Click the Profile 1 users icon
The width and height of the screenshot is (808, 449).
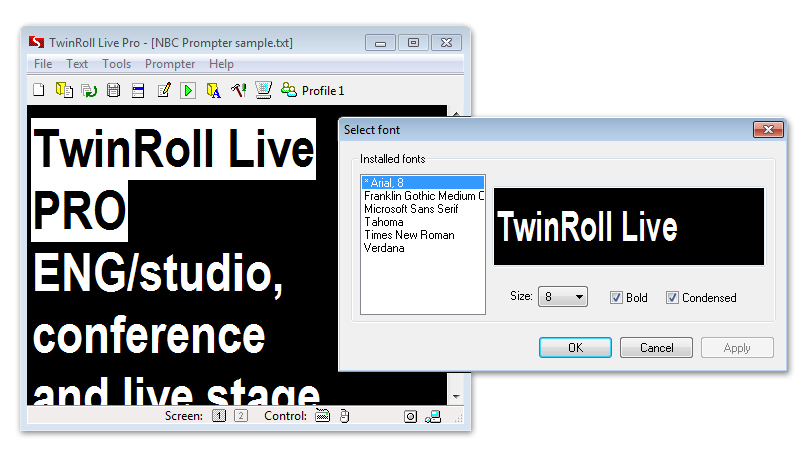(290, 91)
